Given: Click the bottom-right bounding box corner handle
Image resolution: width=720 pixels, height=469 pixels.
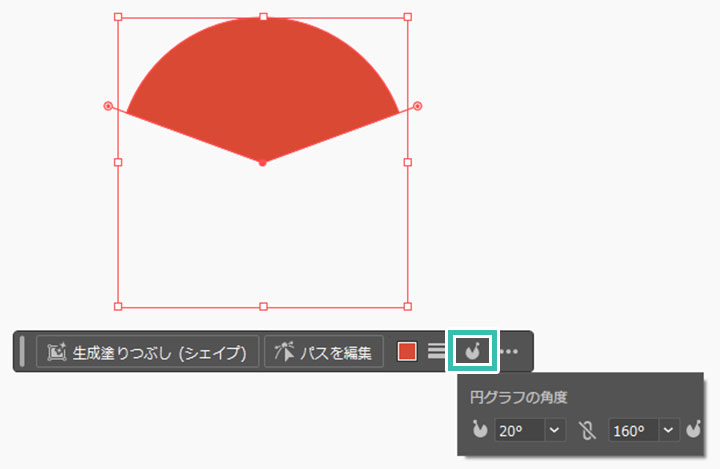Looking at the screenshot, I should tap(408, 306).
